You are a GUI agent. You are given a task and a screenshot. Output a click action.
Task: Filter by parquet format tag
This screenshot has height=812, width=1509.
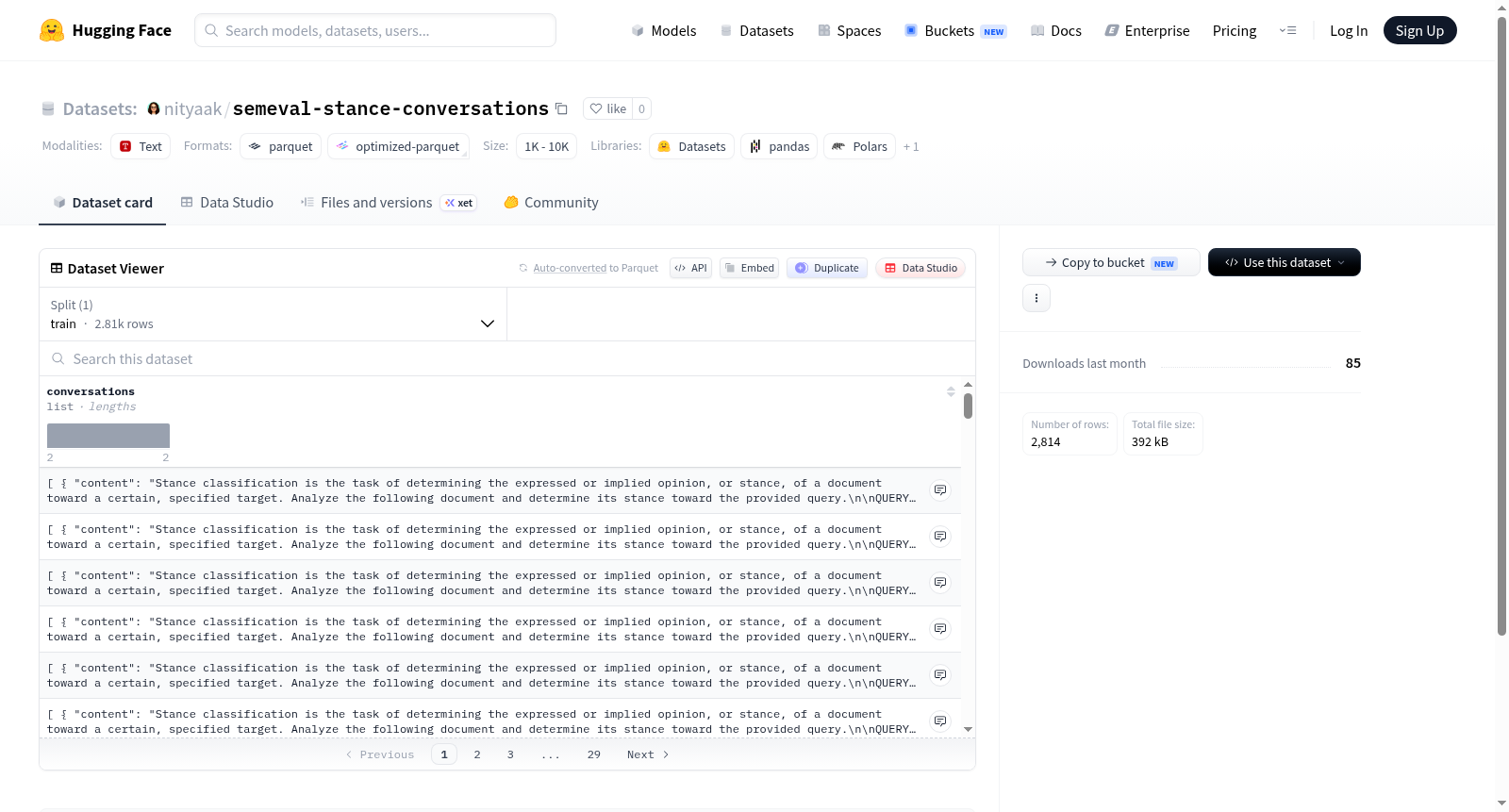(x=281, y=146)
